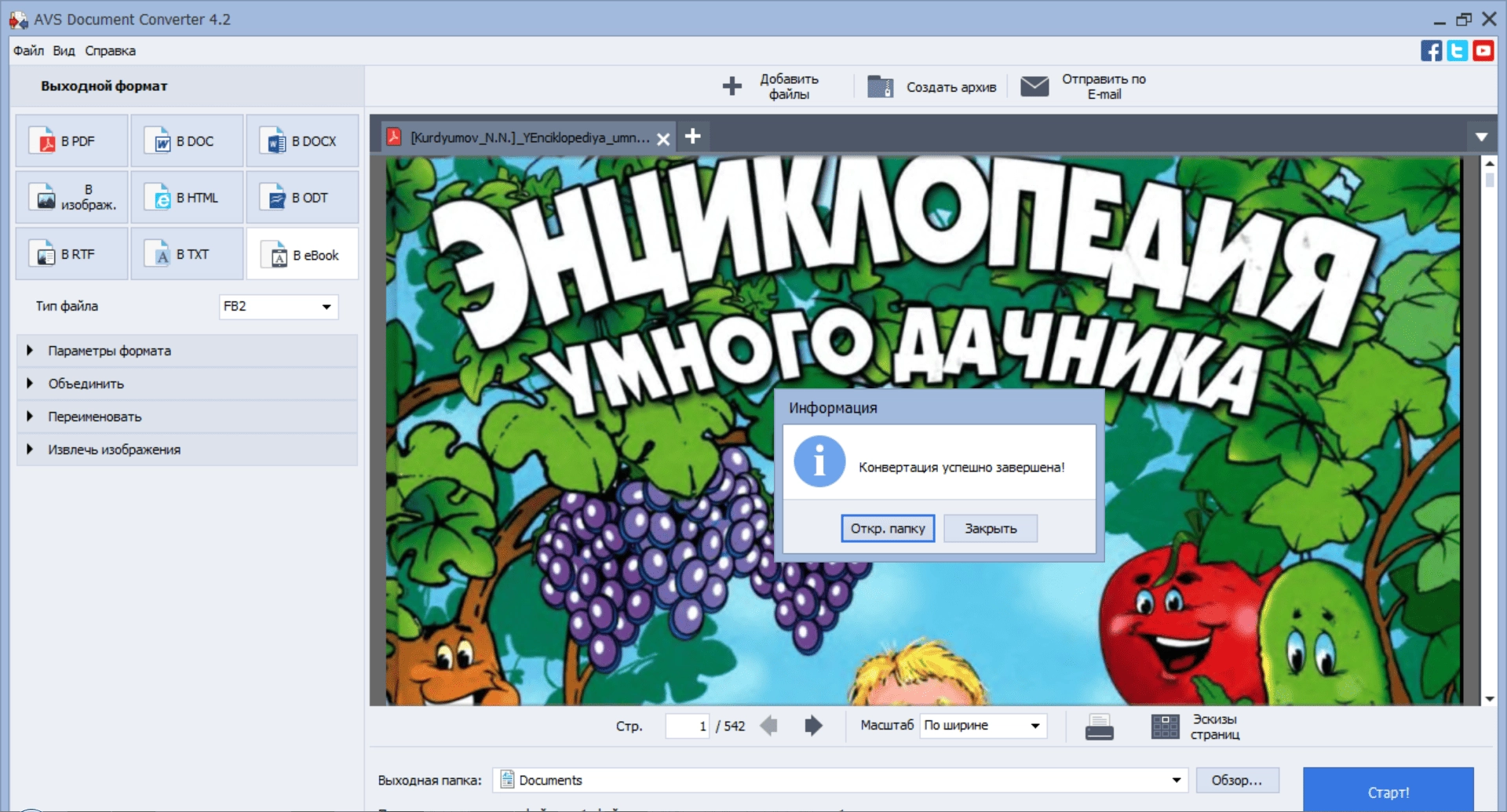Open the Facebook page icon

pos(1431,51)
